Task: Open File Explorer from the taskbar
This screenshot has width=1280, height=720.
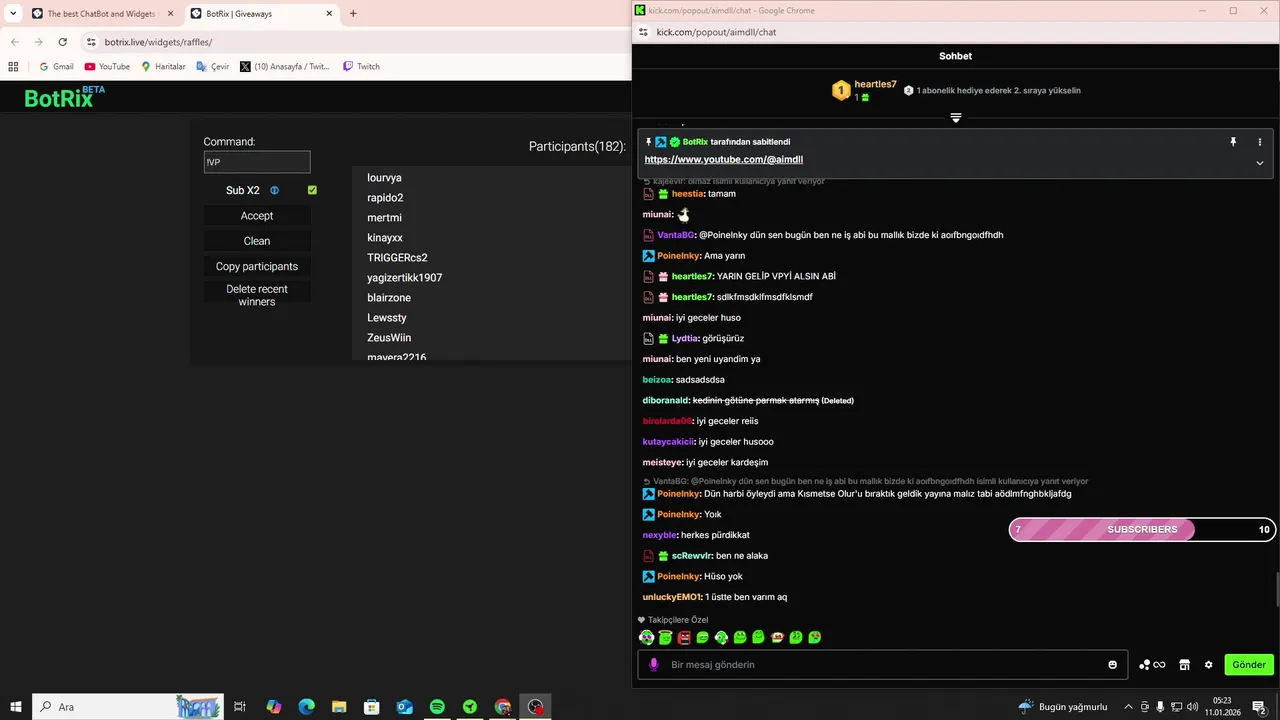Action: pos(339,707)
